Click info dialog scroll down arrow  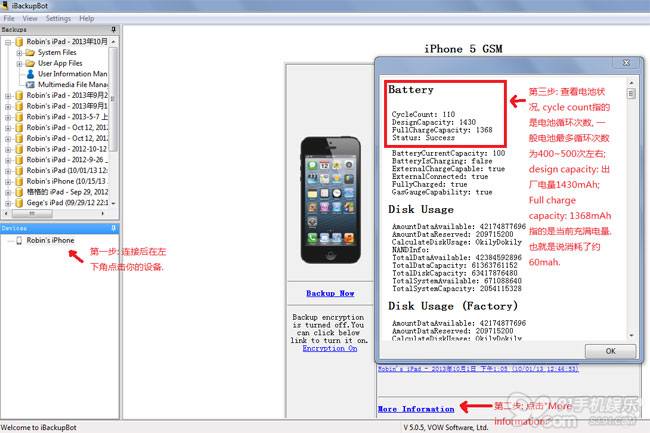coord(631,335)
